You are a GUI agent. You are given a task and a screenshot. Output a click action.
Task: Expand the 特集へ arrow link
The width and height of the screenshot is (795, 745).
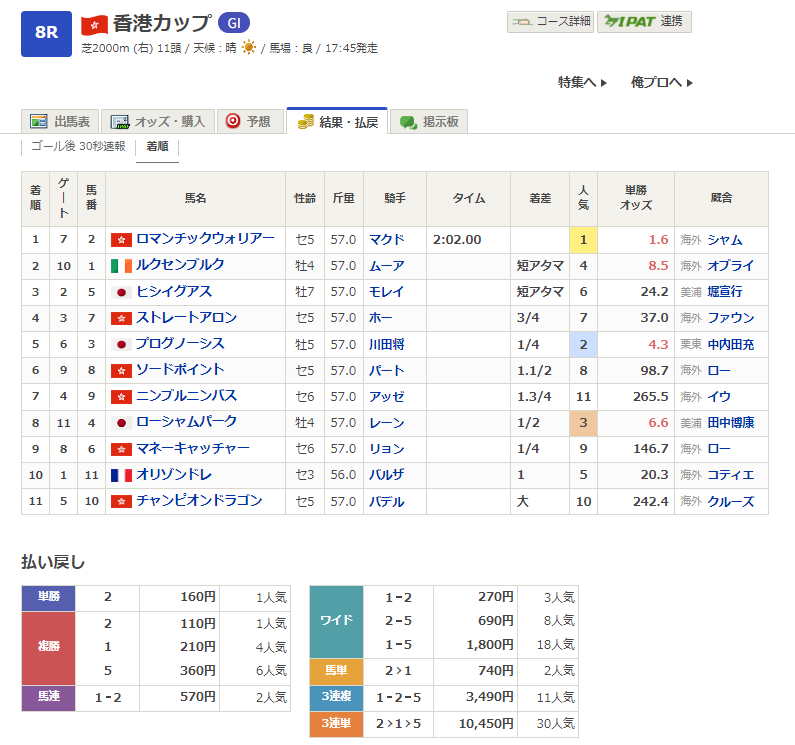[x=582, y=82]
